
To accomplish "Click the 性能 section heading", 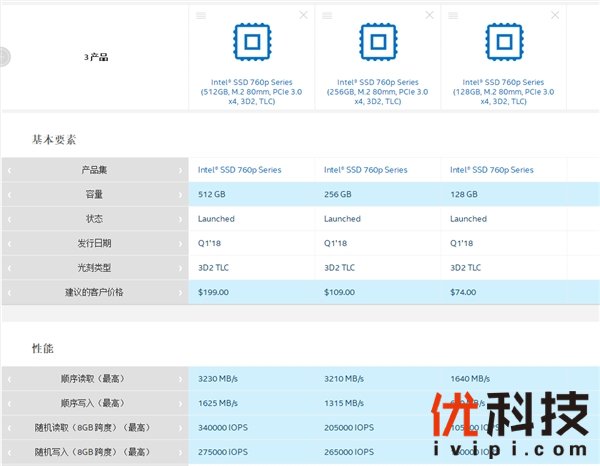I will point(42,349).
